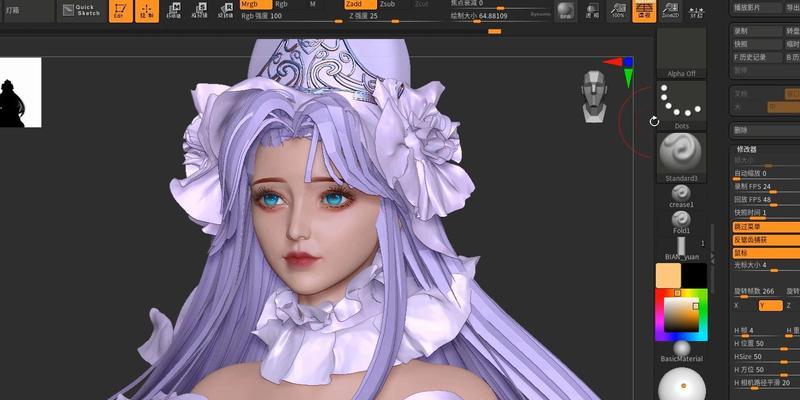
Task: Toggle Edit mode button
Action: (x=121, y=11)
